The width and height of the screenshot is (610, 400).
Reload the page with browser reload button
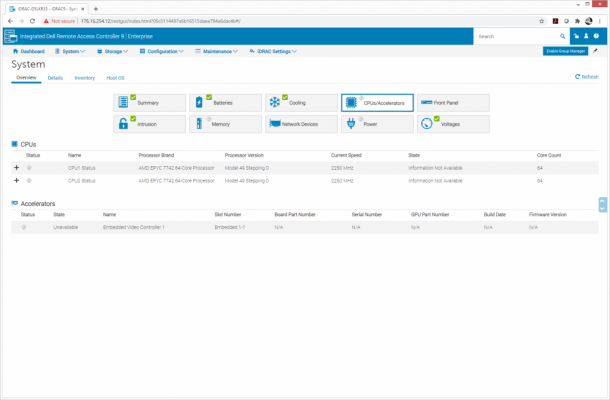[32, 21]
